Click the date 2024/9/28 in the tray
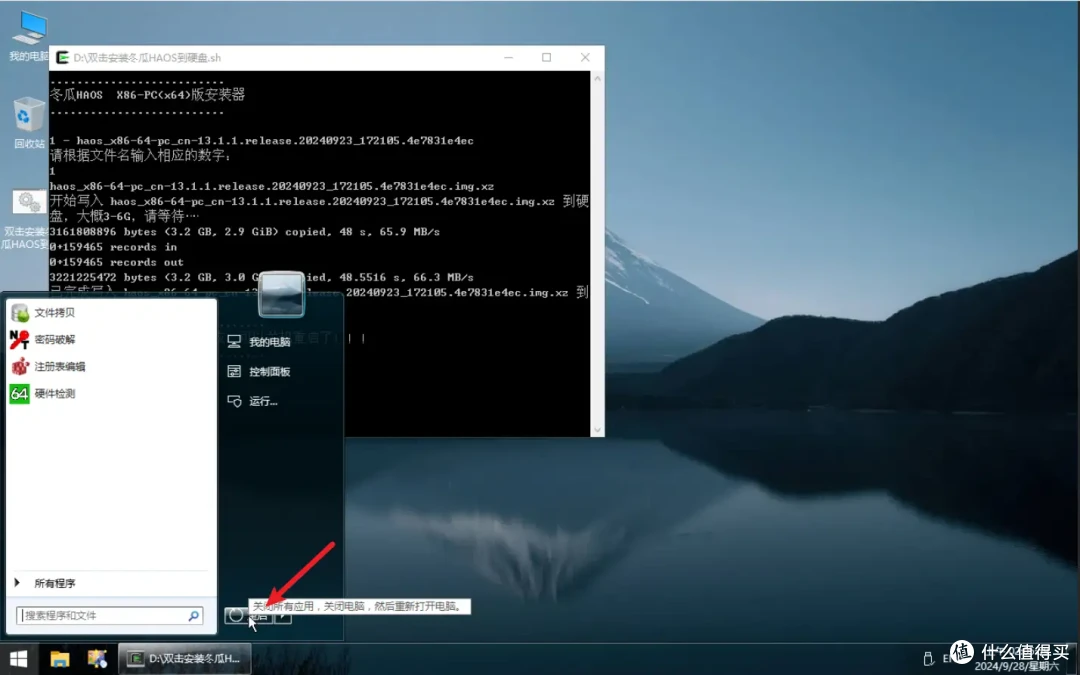1080x675 pixels. [1017, 667]
